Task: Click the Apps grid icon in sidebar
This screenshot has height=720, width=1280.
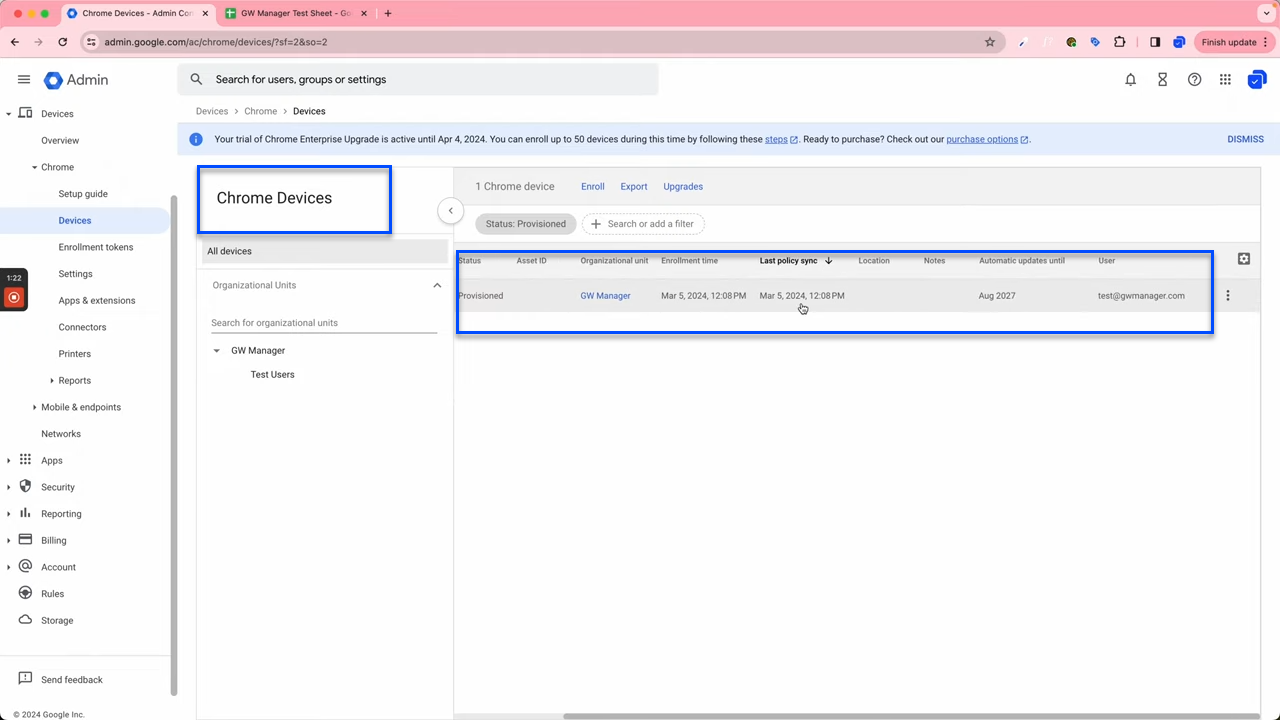Action: tap(25, 460)
